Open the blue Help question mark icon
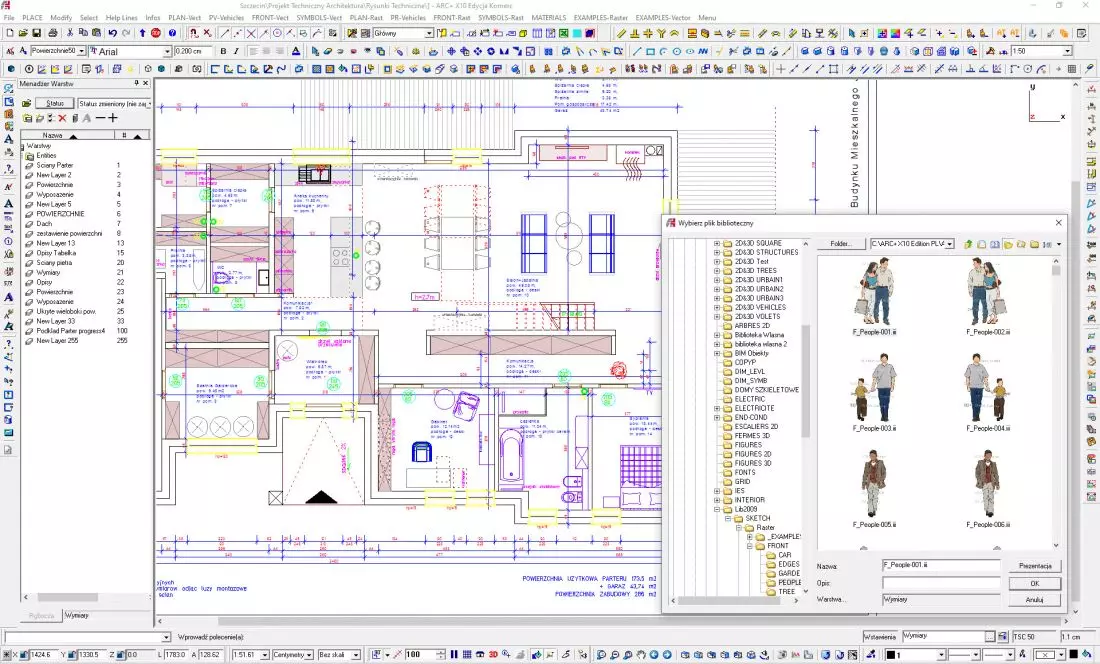 click(x=173, y=33)
